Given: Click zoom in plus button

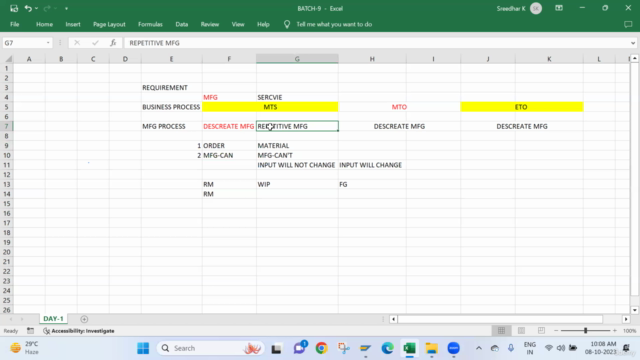Looking at the screenshot, I should click(615, 331).
